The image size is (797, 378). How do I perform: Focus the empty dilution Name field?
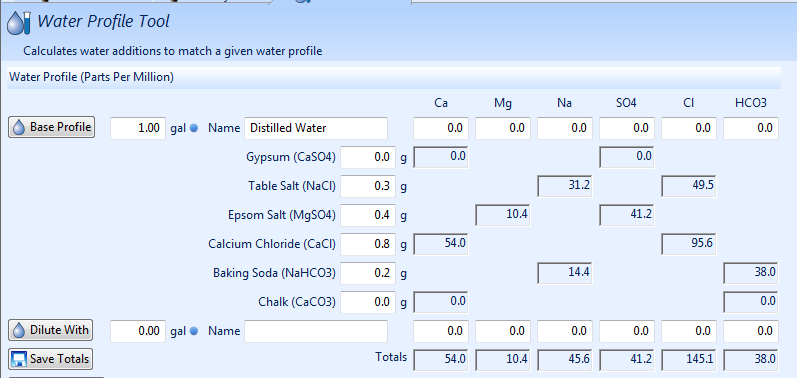(x=316, y=331)
